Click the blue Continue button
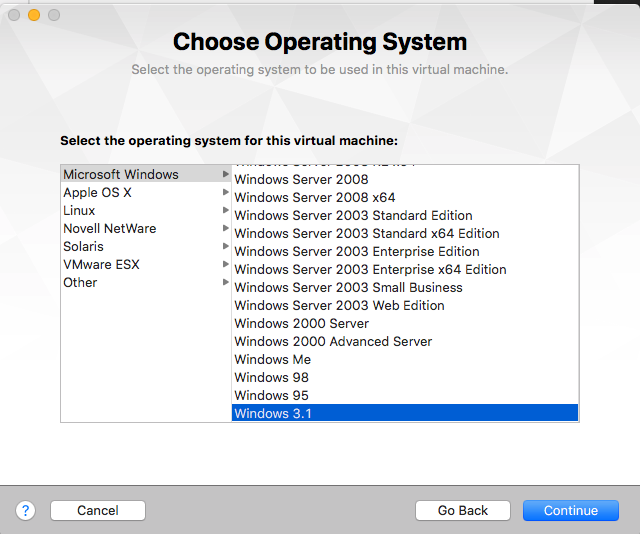This screenshot has height=534, width=640. [x=570, y=510]
